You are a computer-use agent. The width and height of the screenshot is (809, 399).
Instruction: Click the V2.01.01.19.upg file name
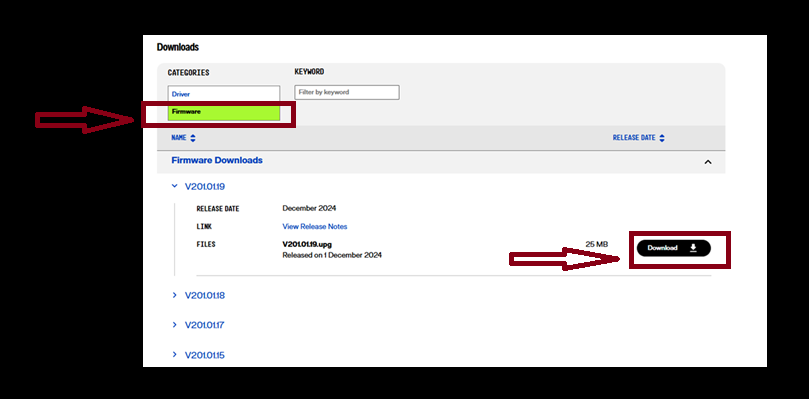(307, 245)
